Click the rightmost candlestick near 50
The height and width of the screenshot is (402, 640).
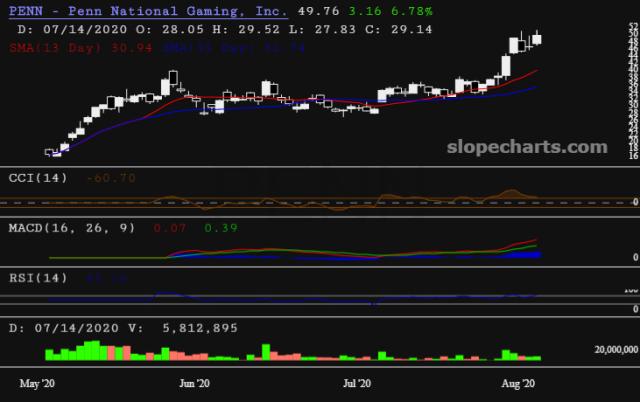538,39
